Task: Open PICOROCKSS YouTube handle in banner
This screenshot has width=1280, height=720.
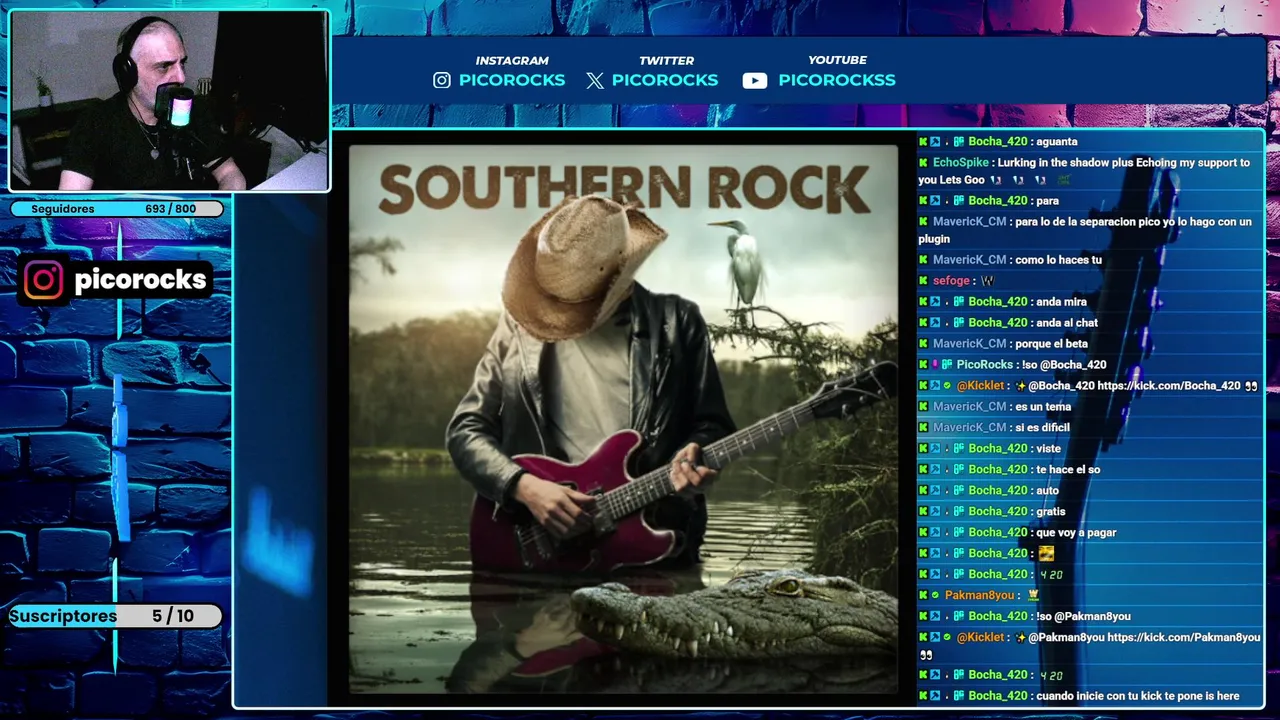Action: (x=837, y=80)
